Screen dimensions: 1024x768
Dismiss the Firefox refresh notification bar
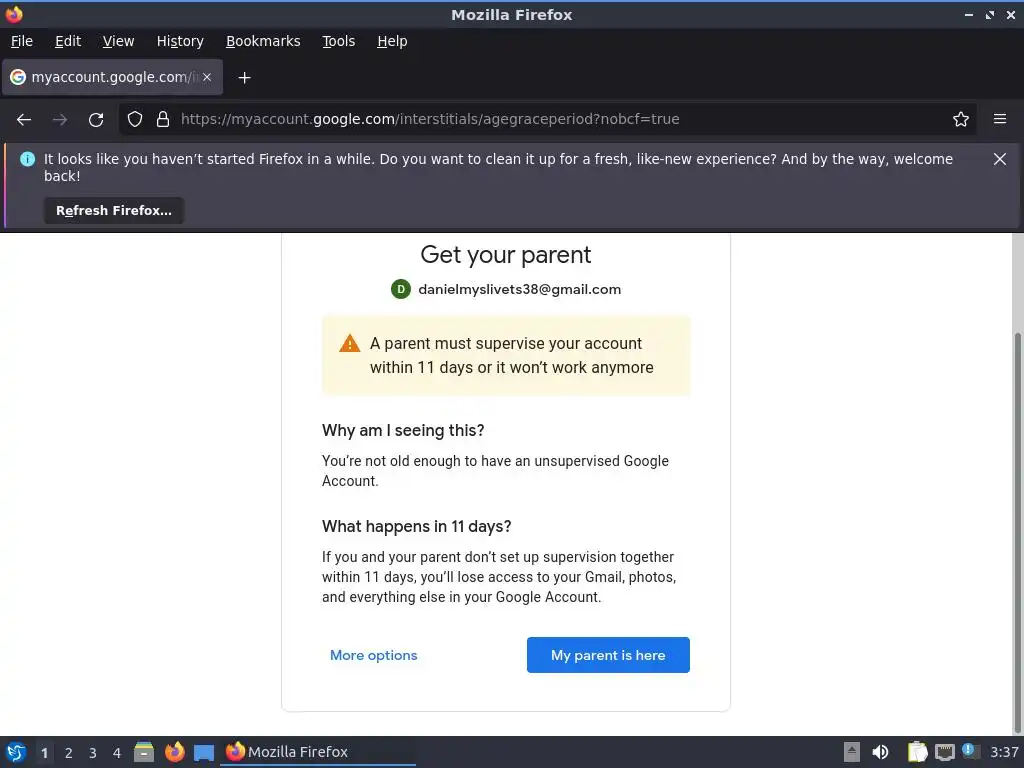pyautogui.click(x=1000, y=159)
